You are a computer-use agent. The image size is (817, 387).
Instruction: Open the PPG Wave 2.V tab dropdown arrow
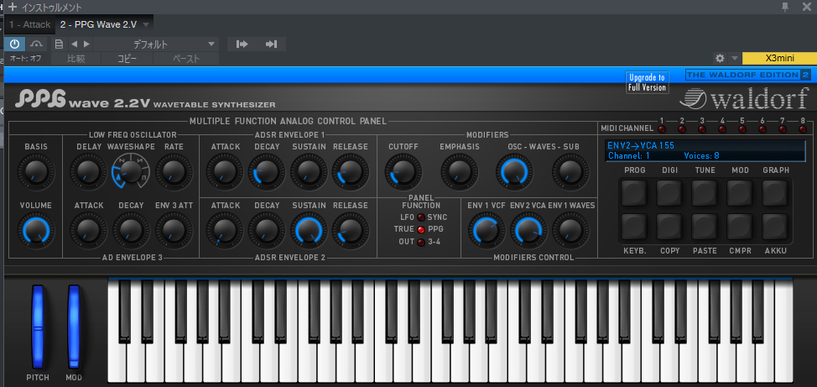pos(146,24)
